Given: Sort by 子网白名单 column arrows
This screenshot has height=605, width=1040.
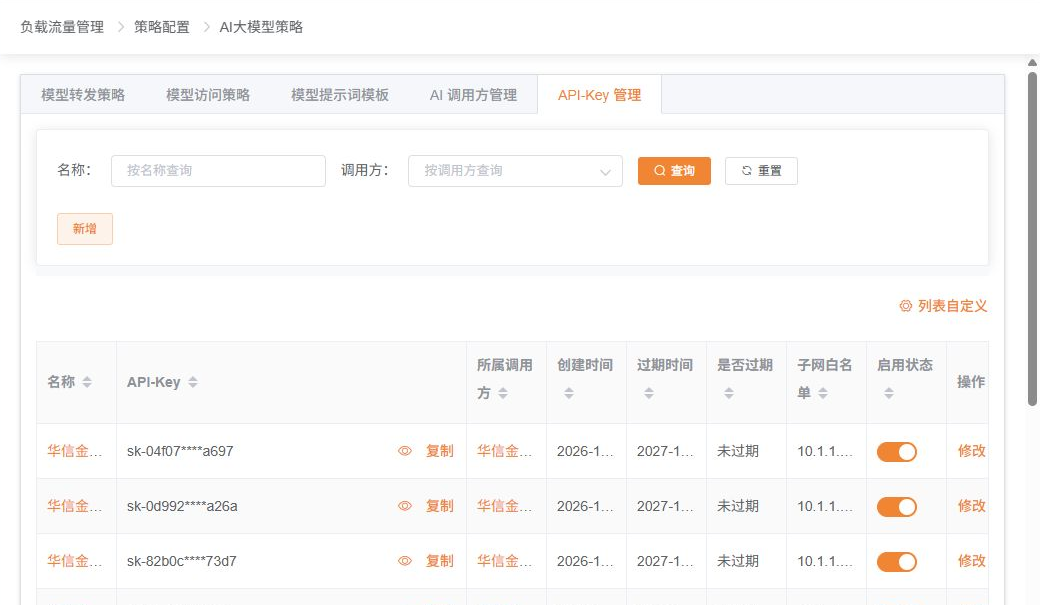Looking at the screenshot, I should pos(823,393).
